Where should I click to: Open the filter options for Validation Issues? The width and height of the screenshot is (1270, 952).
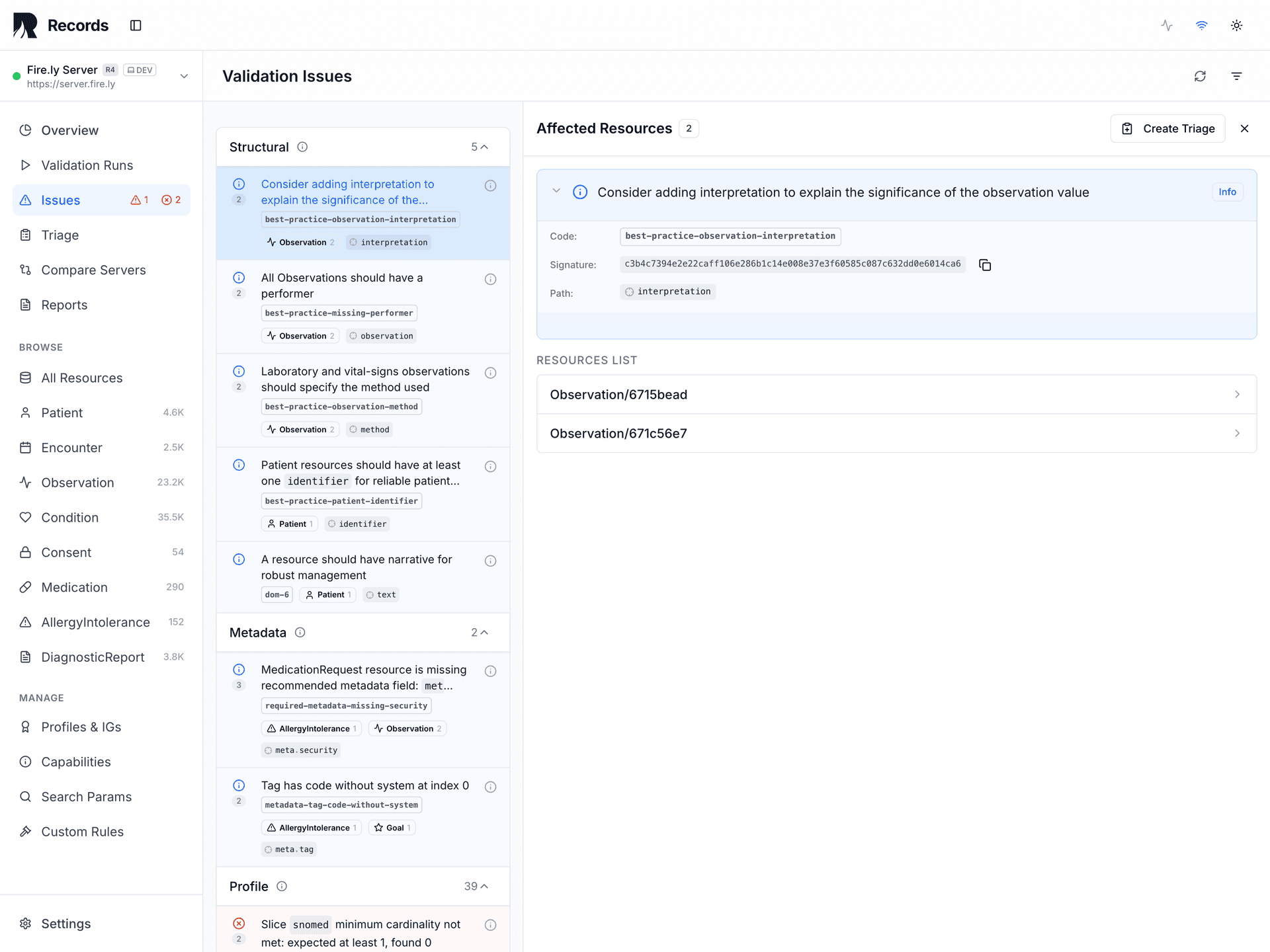coord(1237,76)
